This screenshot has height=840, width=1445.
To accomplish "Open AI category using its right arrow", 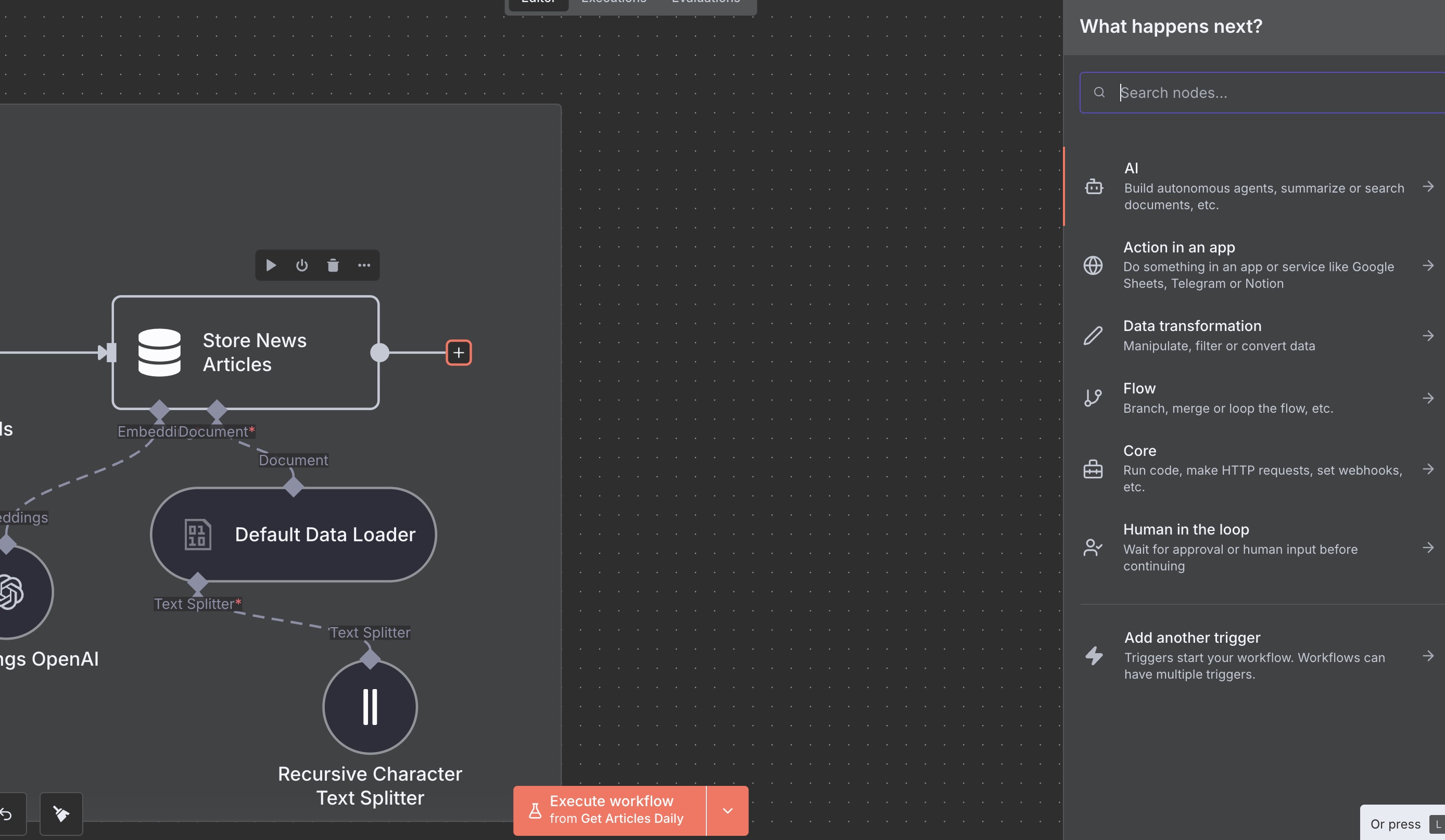I will pos(1428,187).
